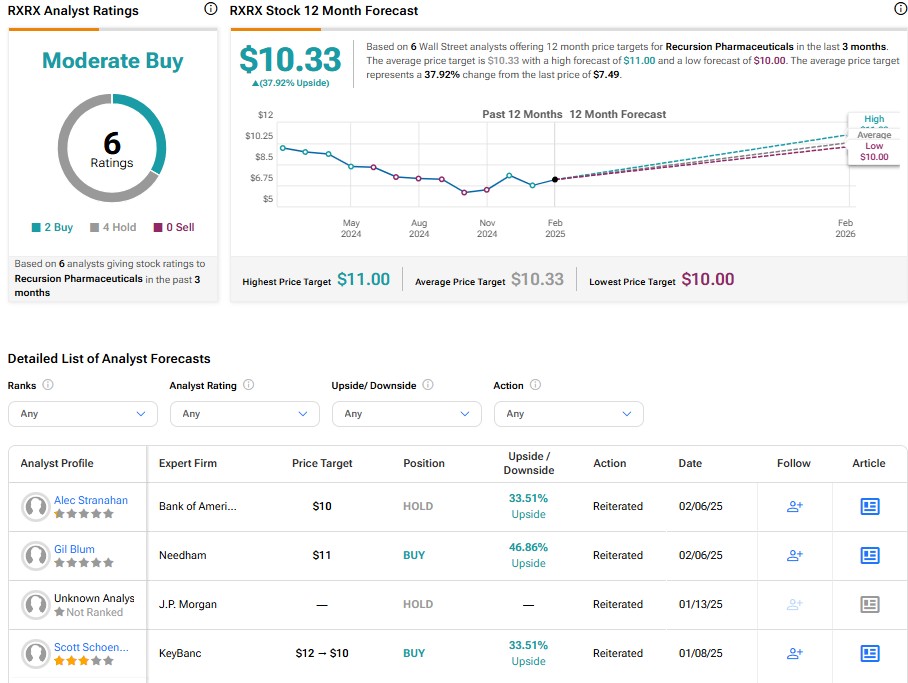
Task: Click info icon beside Upside/Downside filter
Action: coord(428,385)
